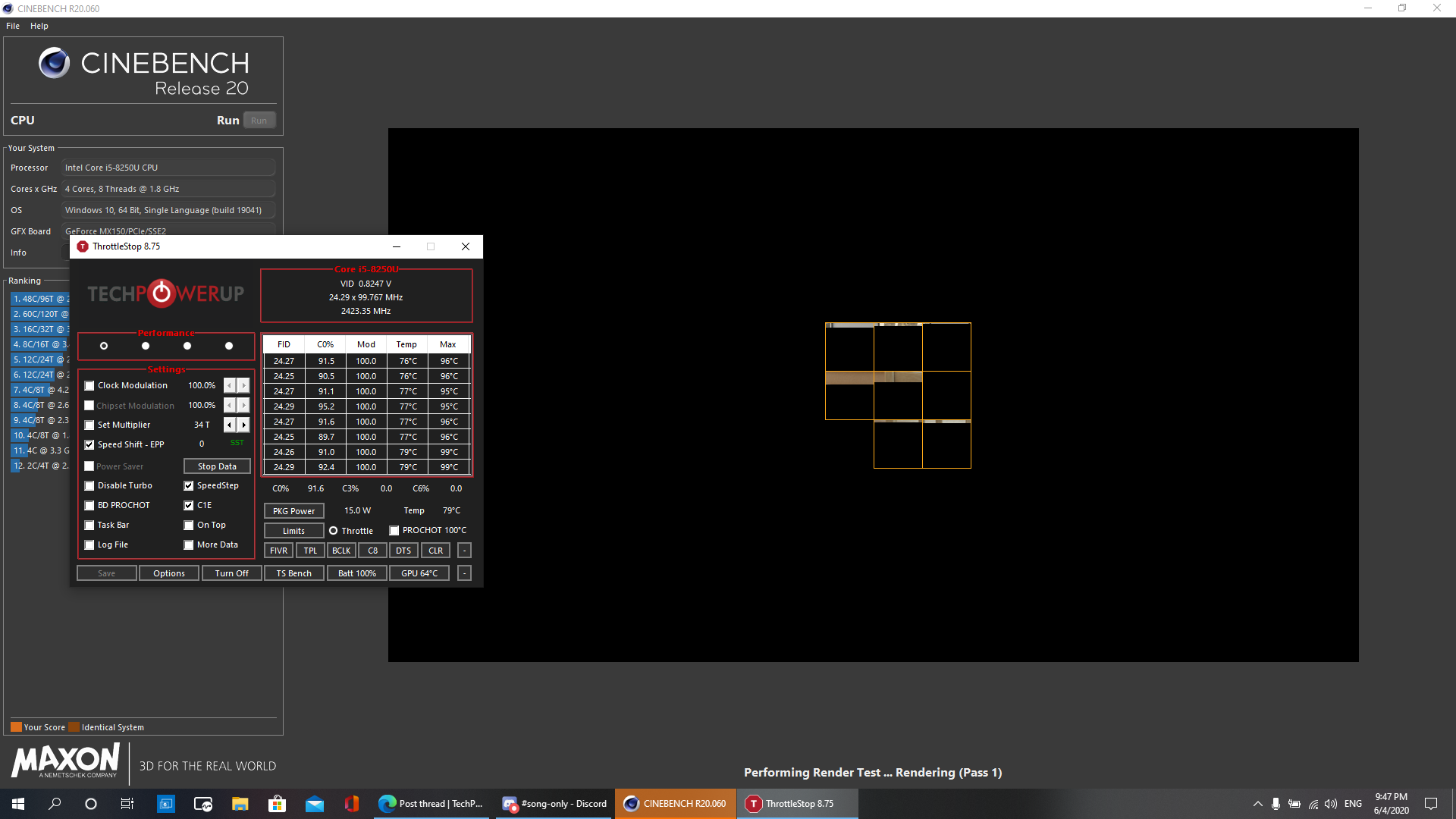
Task: Open the monitor app taskbar icon
Action: pyautogui.click(x=202, y=804)
